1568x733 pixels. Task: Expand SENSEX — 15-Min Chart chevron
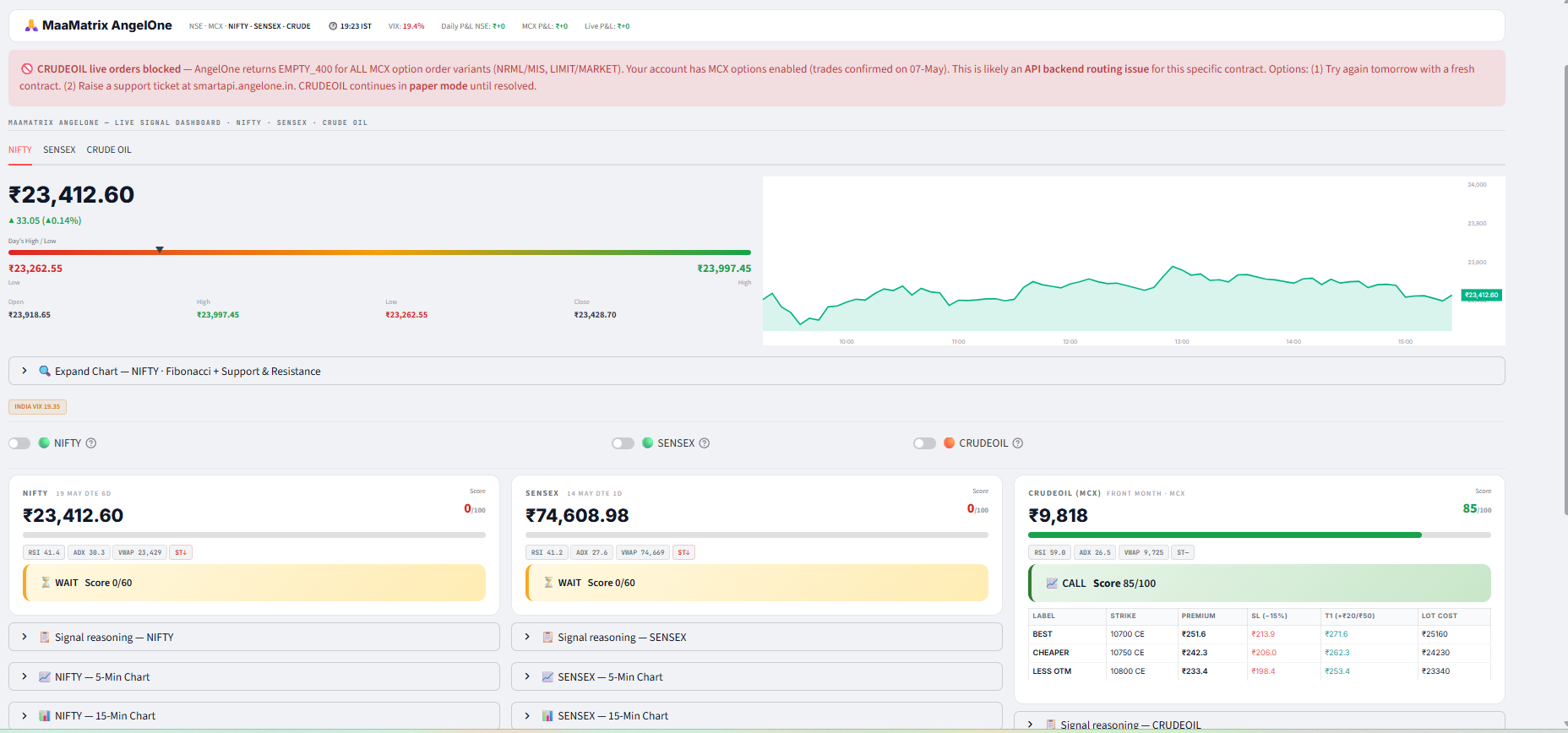click(x=527, y=716)
